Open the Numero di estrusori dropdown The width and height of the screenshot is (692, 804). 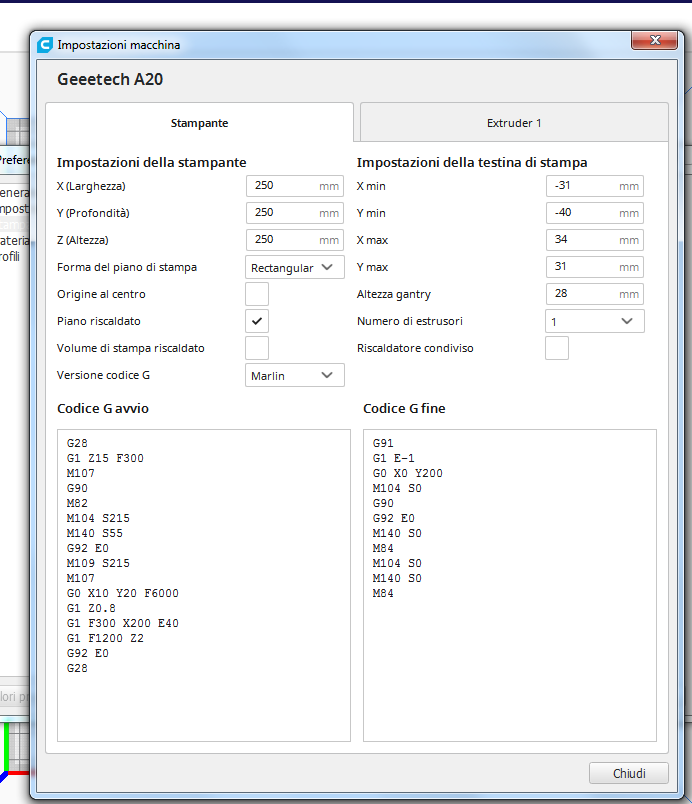pyautogui.click(x=595, y=321)
